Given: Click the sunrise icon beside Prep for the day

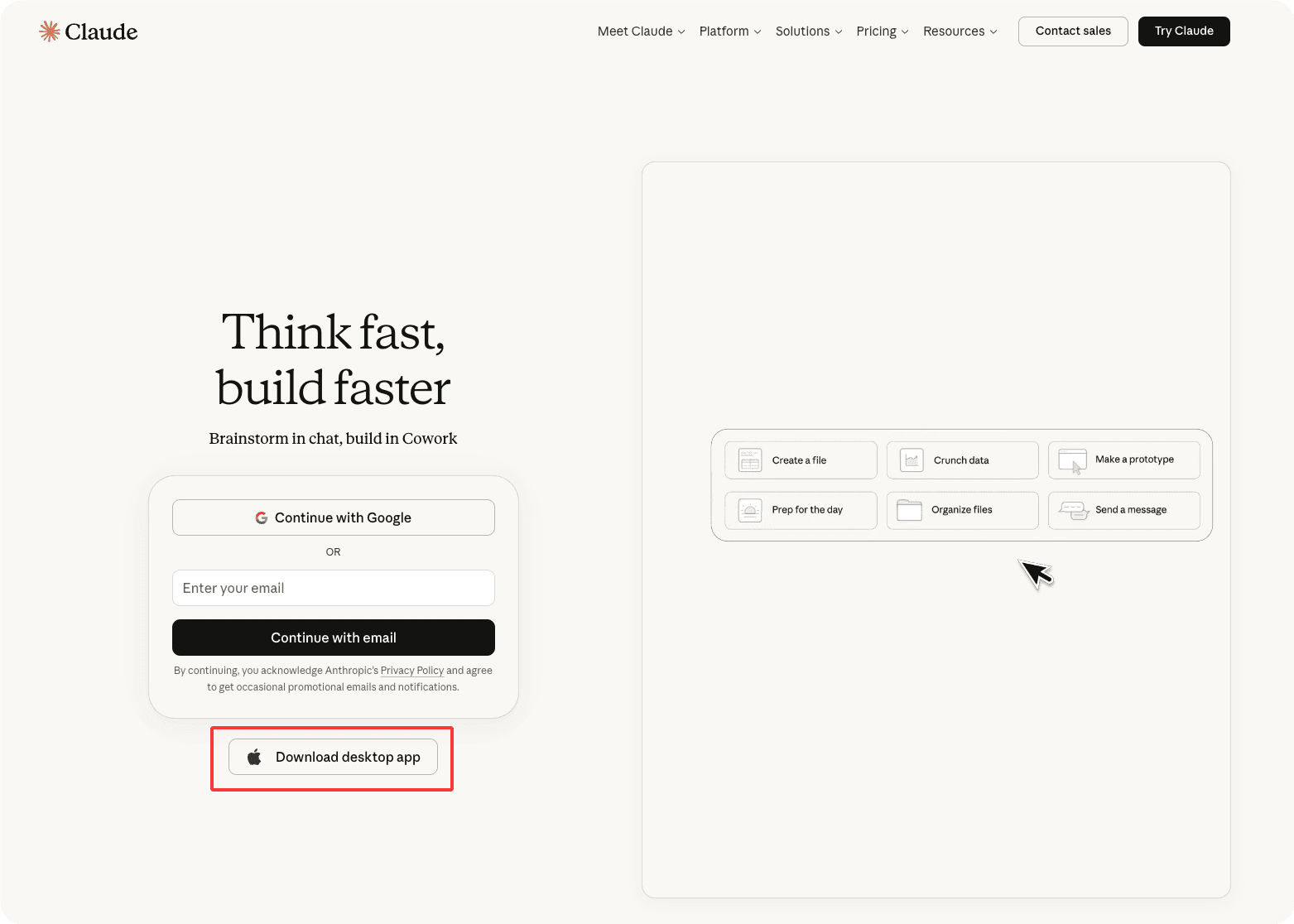Looking at the screenshot, I should [x=750, y=510].
